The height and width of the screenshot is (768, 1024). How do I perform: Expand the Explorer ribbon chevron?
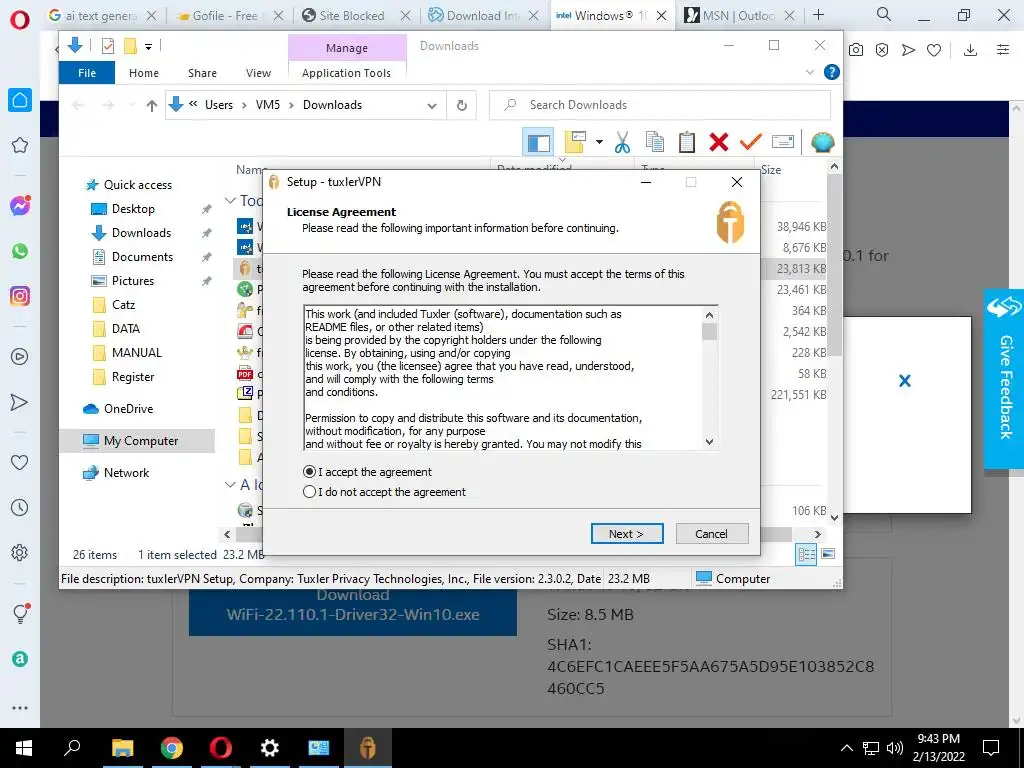[810, 72]
